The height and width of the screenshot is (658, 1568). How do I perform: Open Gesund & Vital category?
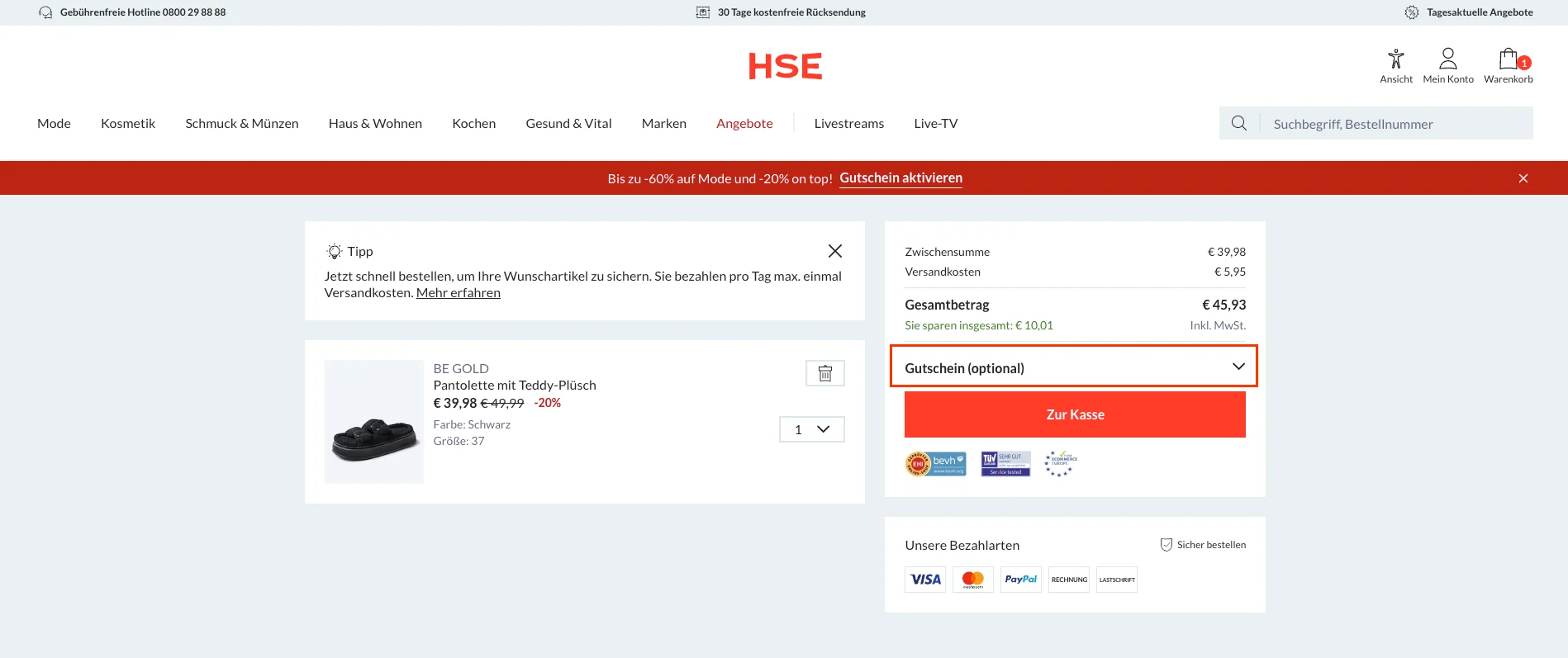[x=568, y=123]
